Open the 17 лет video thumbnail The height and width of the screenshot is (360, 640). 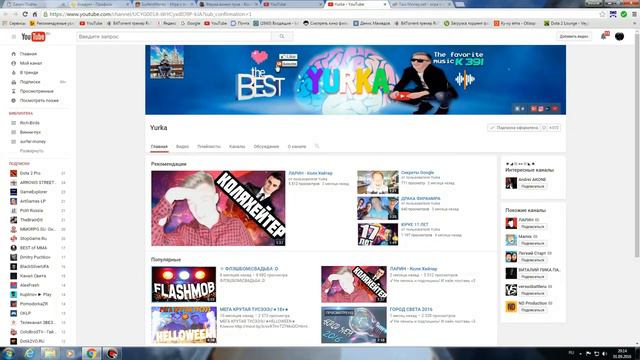point(378,234)
